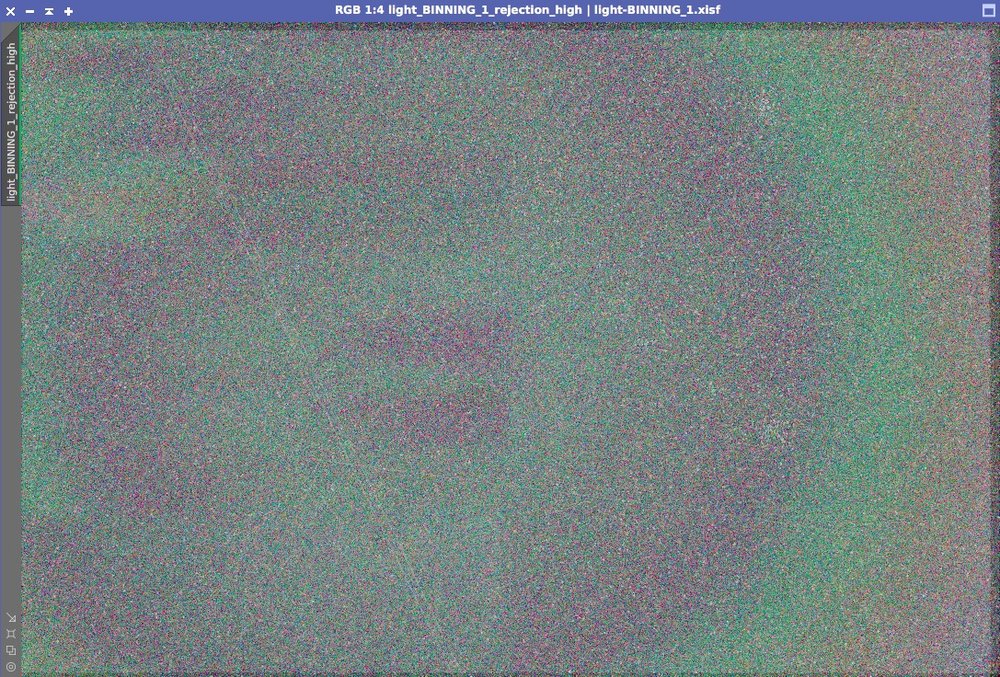The width and height of the screenshot is (1000, 677).
Task: Activate the preview frame icon in corner toolbar
Action: 11,633
